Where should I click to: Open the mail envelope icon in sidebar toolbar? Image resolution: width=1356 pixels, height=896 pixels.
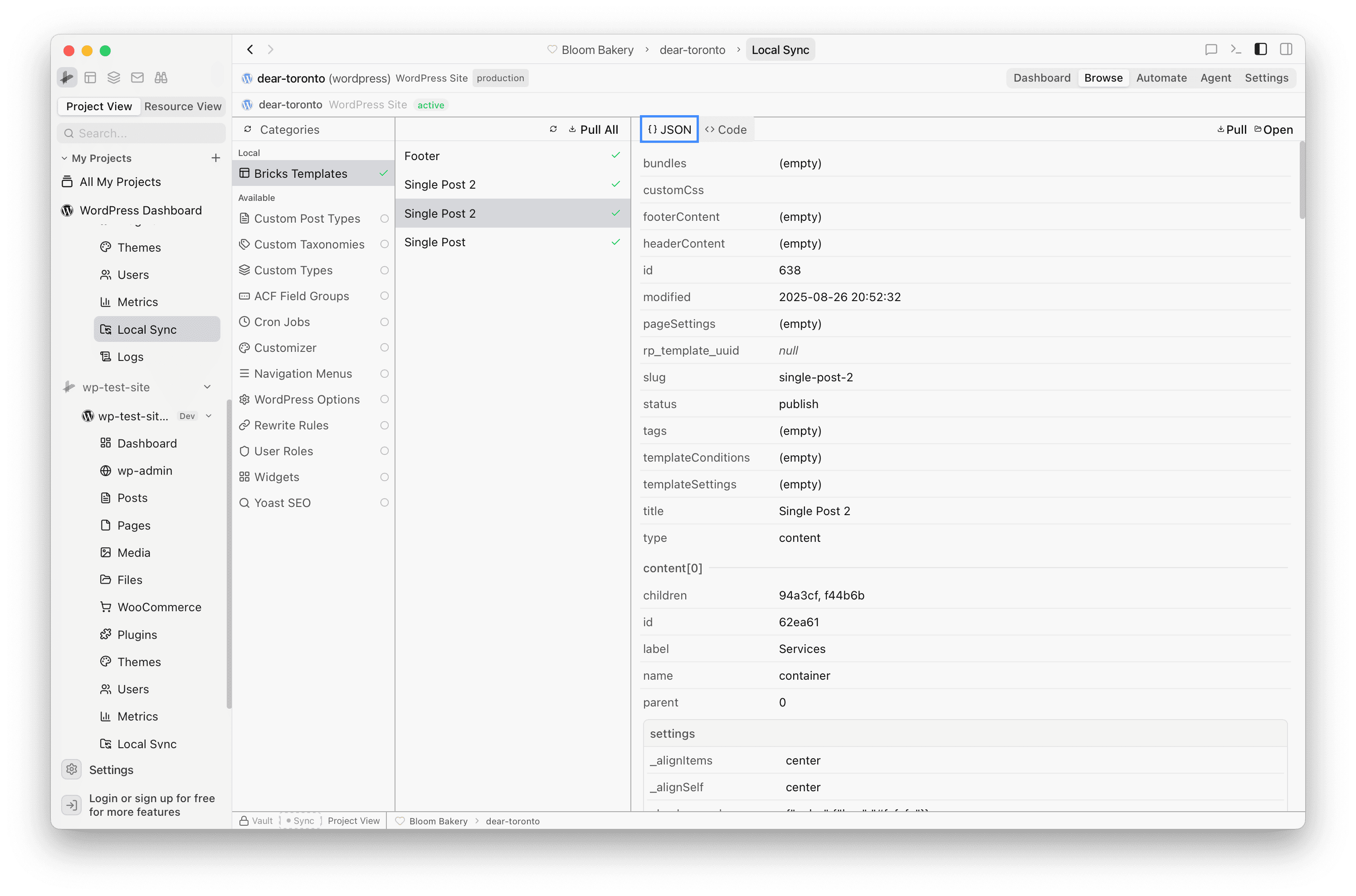pyautogui.click(x=137, y=77)
